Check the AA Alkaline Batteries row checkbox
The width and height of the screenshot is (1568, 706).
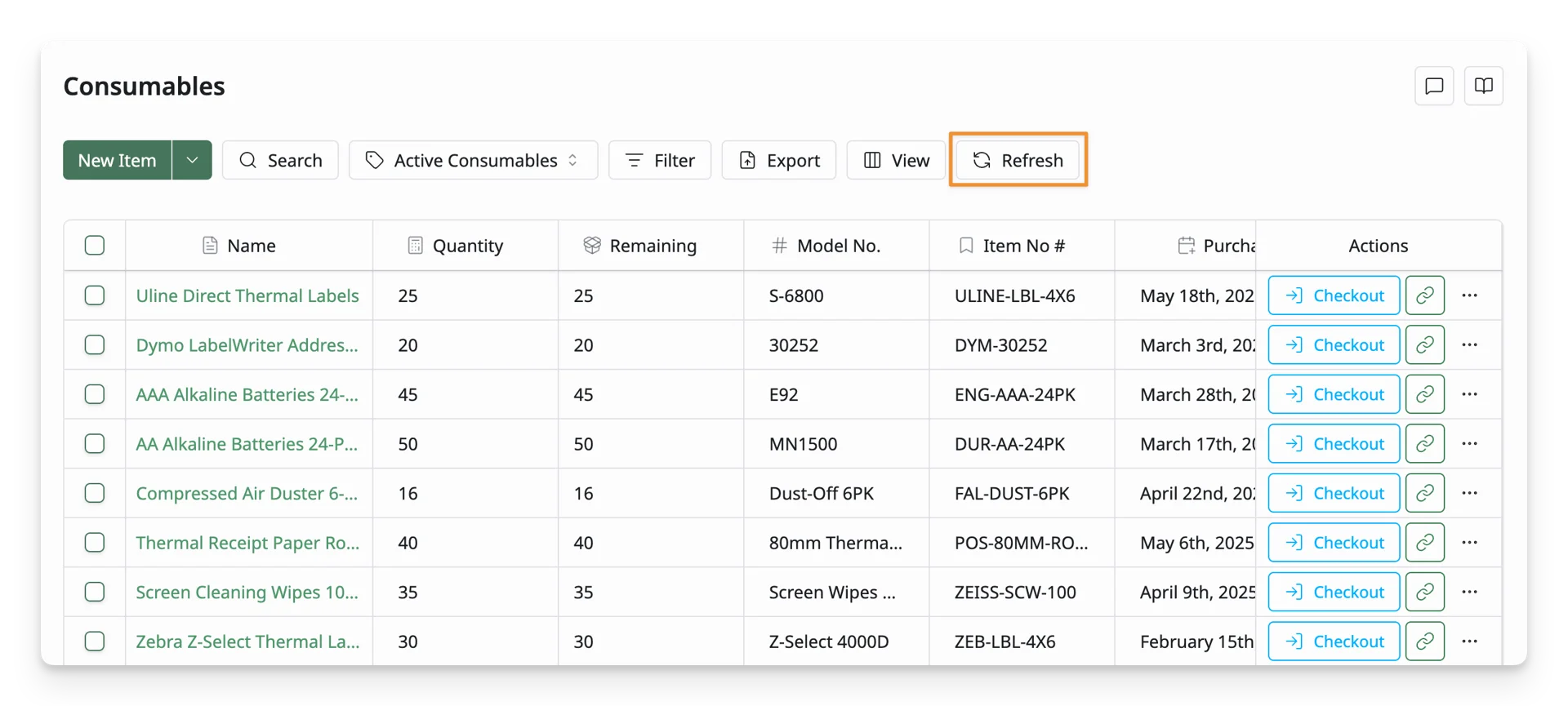(95, 444)
